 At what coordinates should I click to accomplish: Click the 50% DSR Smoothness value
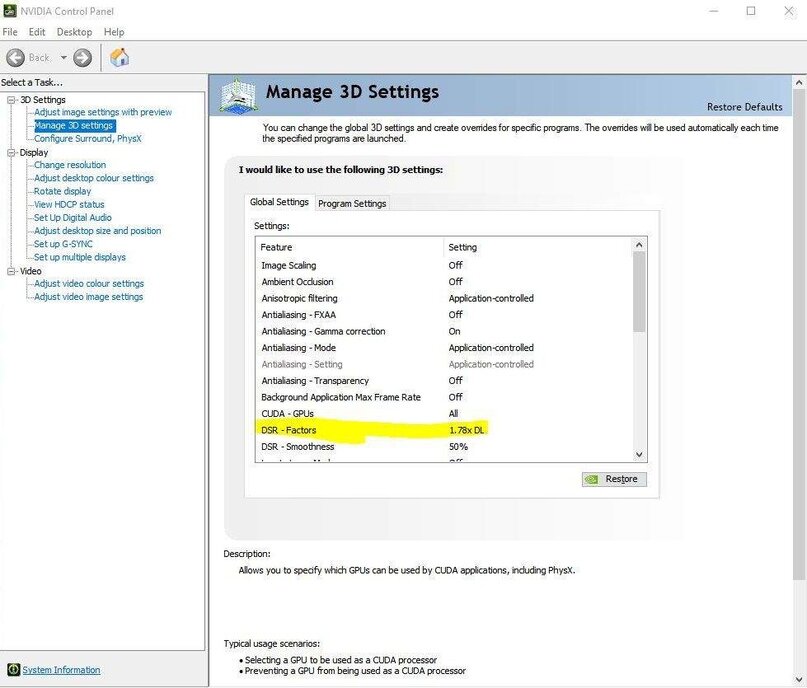[458, 447]
